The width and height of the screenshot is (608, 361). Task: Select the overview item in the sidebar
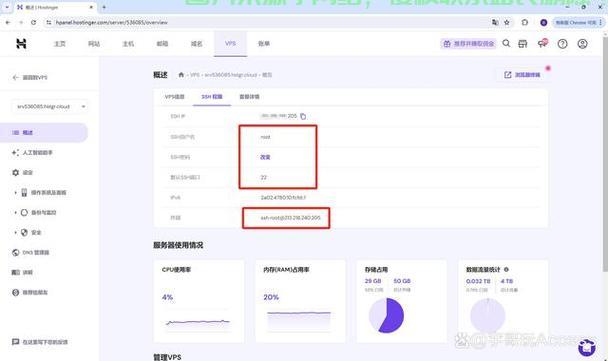44,133
